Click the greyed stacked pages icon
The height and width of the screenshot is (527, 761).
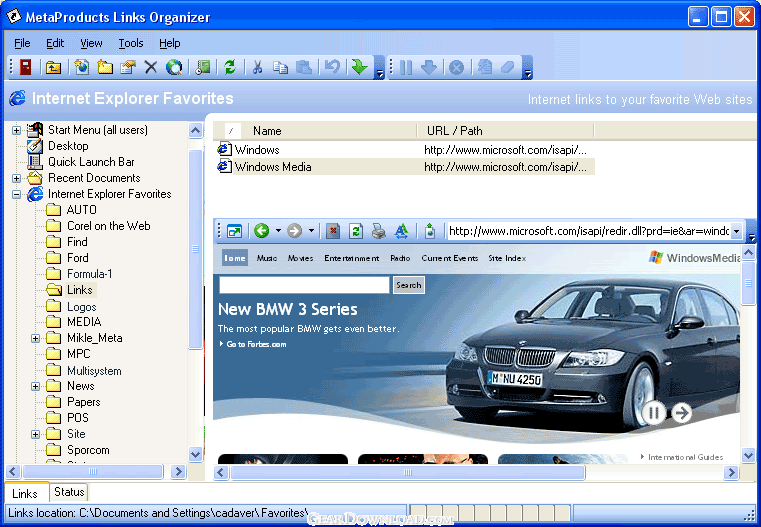(484, 67)
